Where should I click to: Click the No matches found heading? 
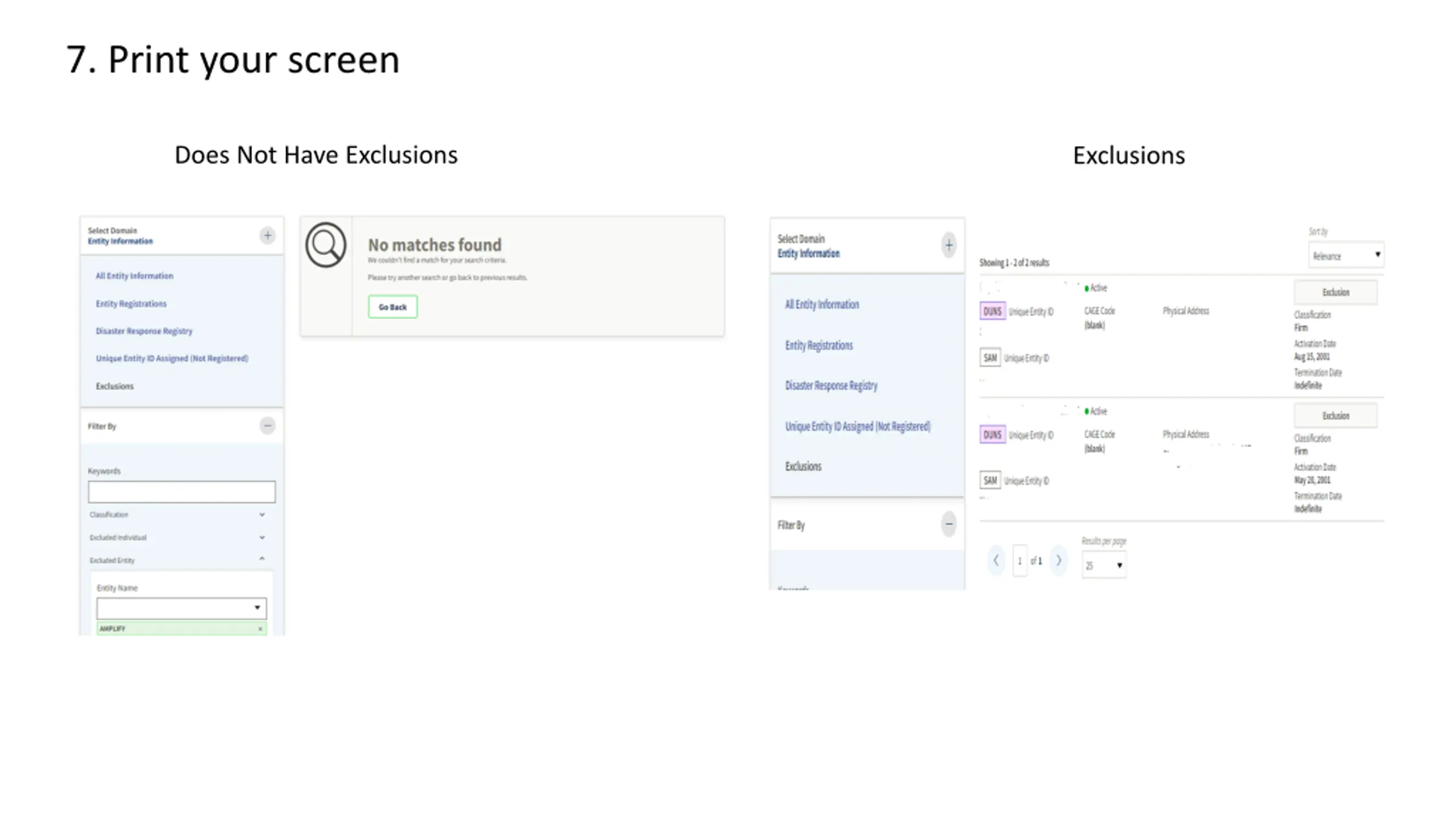(435, 245)
